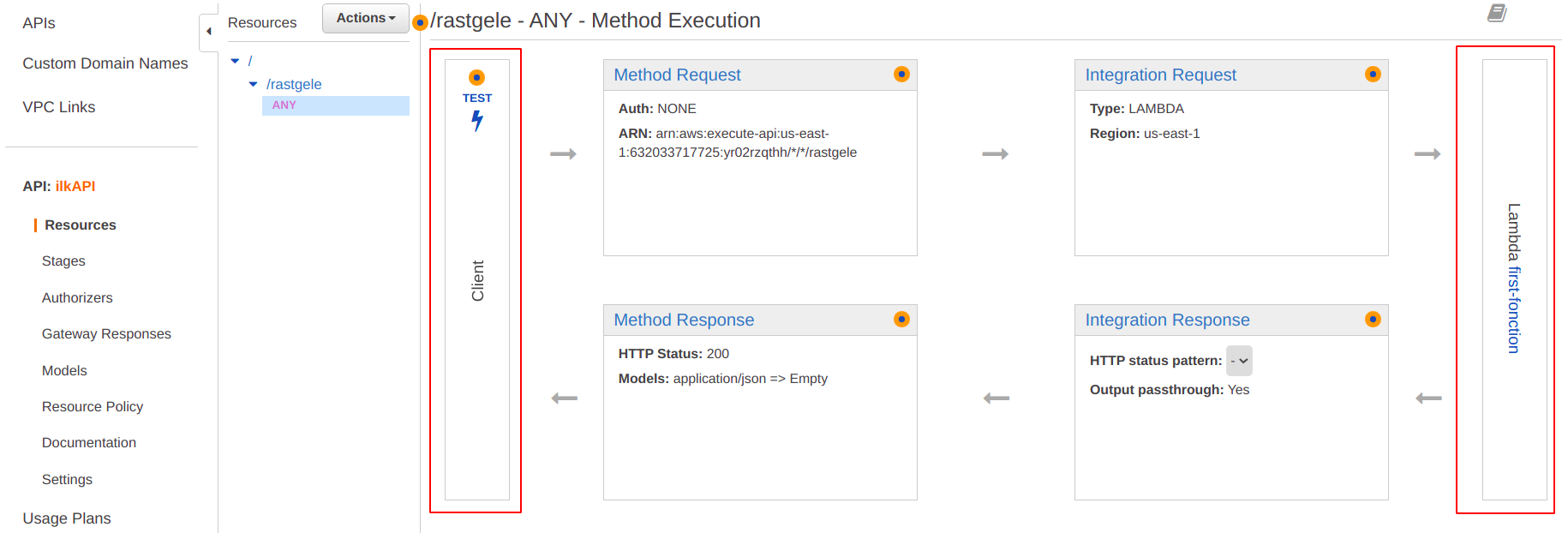1568x533 pixels.
Task: Open the Actions dropdown menu
Action: [365, 18]
